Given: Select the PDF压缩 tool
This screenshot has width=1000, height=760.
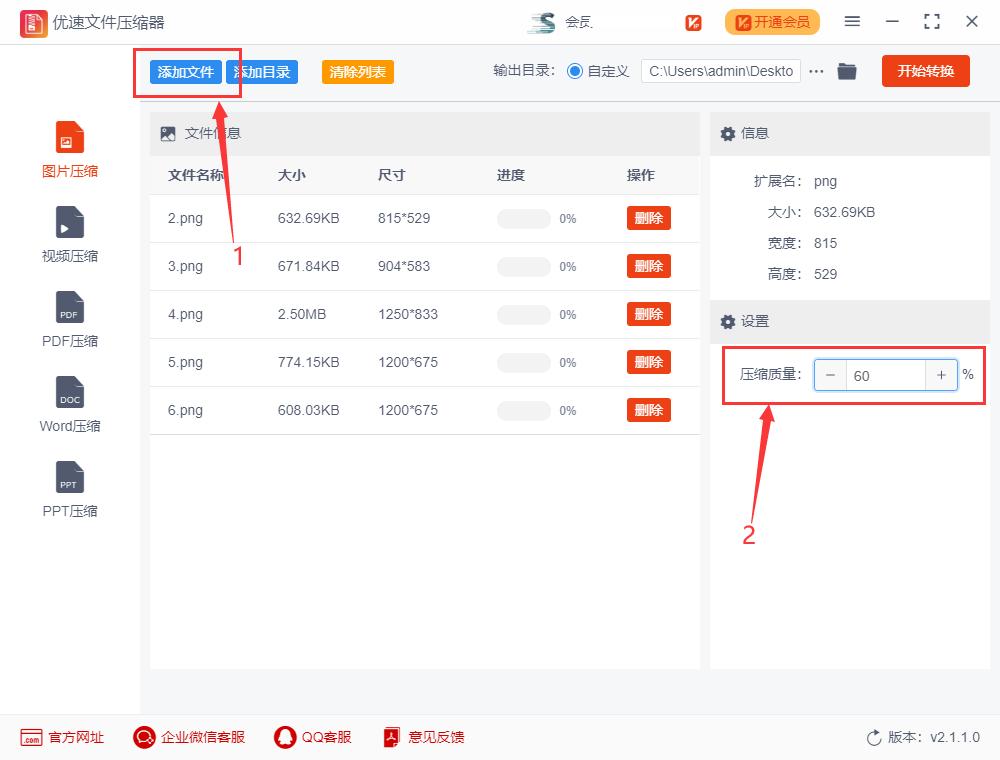Looking at the screenshot, I should 68,318.
